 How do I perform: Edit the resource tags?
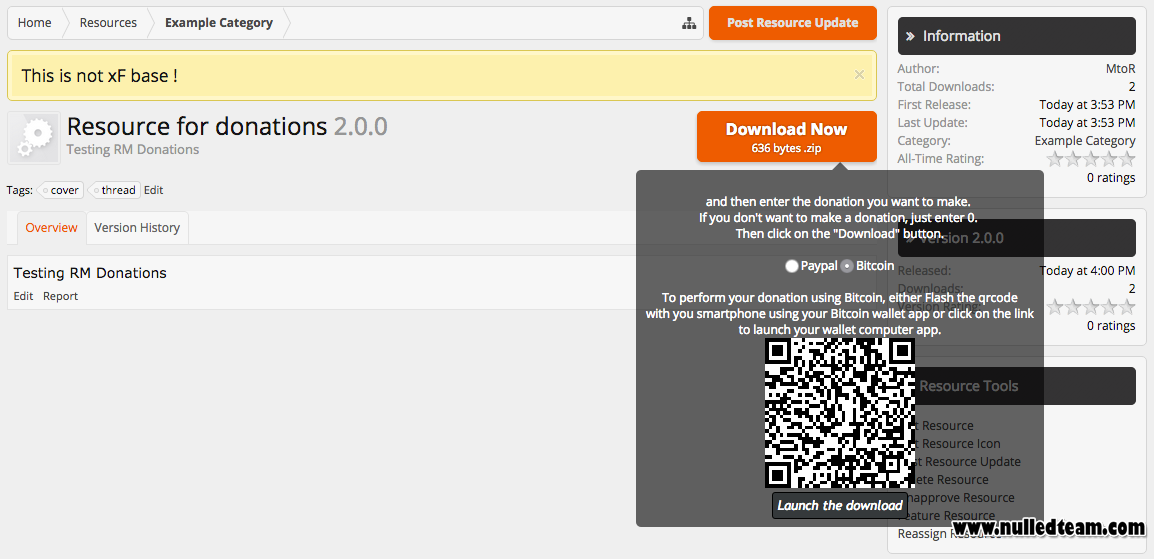153,190
